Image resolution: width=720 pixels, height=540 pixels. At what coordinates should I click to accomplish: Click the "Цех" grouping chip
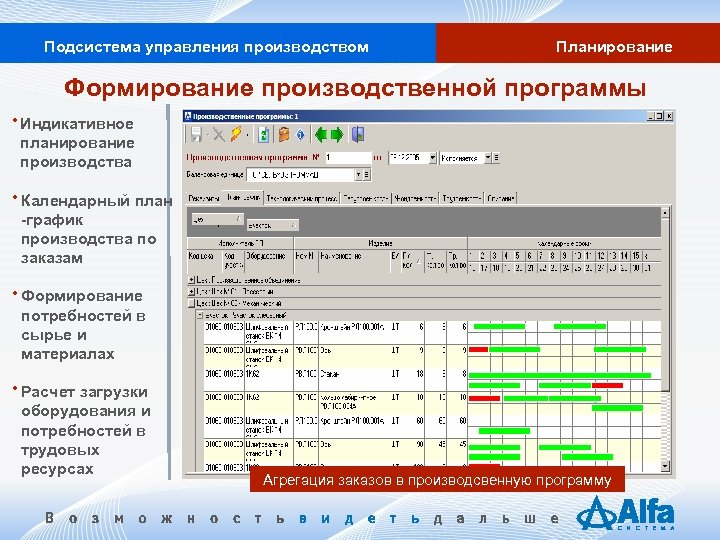click(217, 219)
